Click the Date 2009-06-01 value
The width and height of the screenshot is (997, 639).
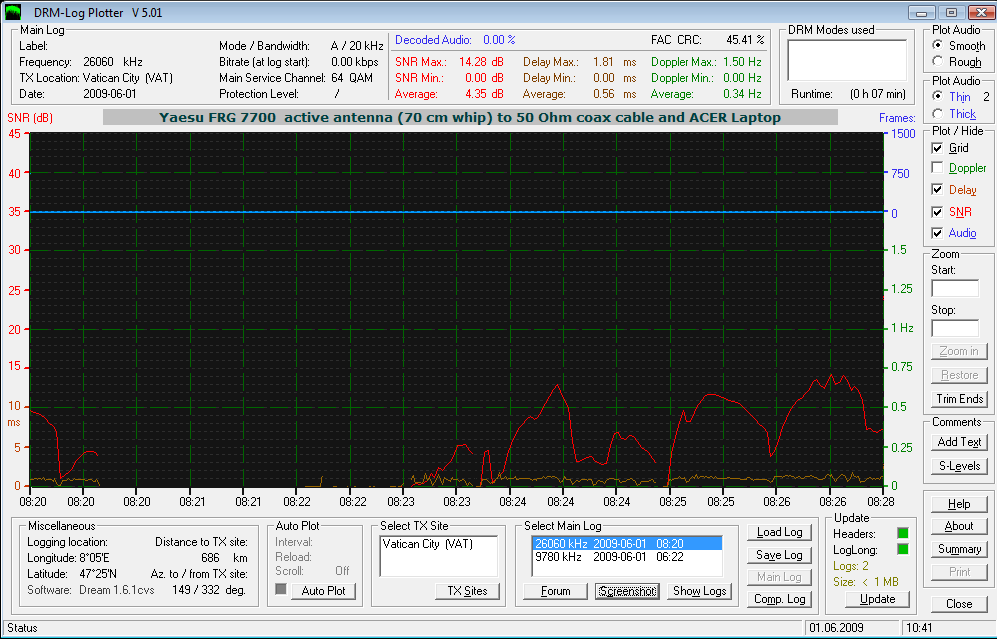click(x=109, y=93)
